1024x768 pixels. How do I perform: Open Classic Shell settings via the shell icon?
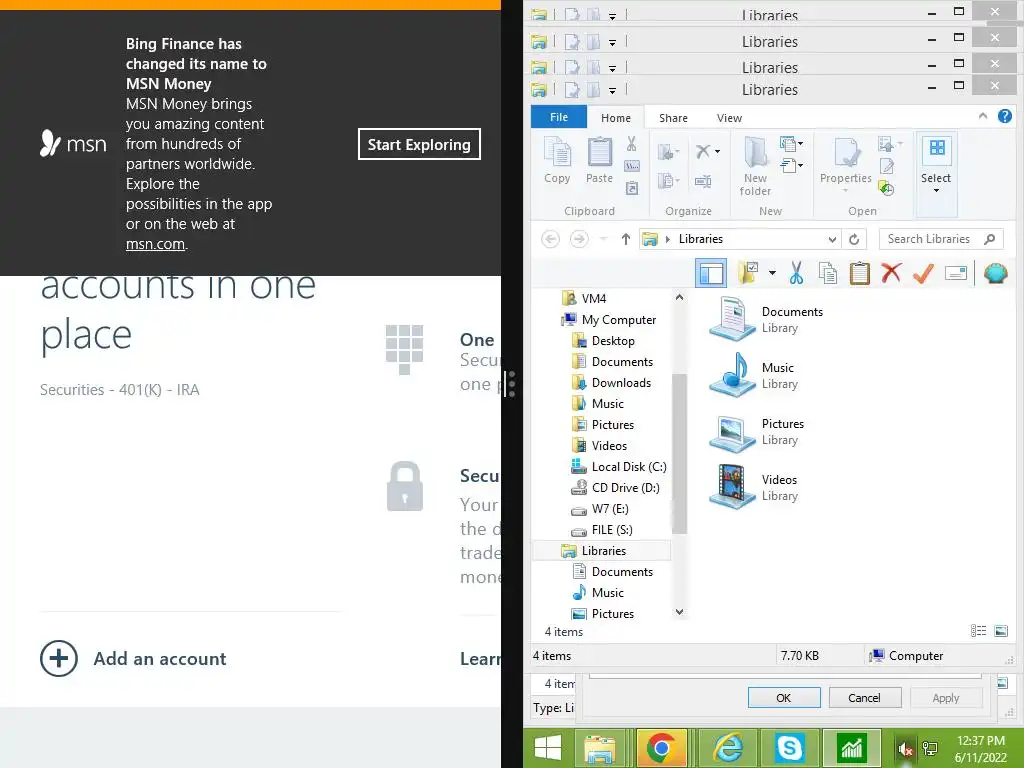click(x=995, y=273)
